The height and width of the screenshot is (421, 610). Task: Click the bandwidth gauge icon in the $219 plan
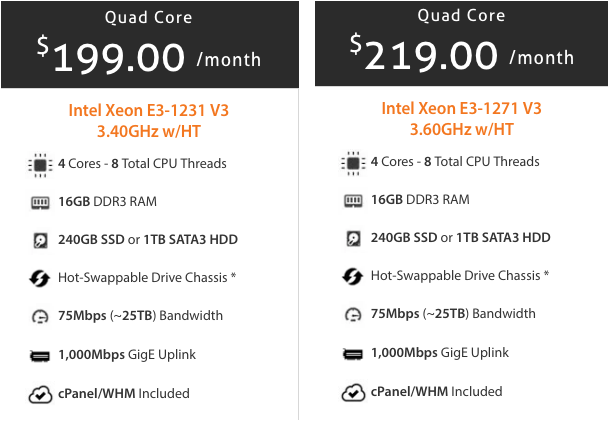click(x=353, y=314)
